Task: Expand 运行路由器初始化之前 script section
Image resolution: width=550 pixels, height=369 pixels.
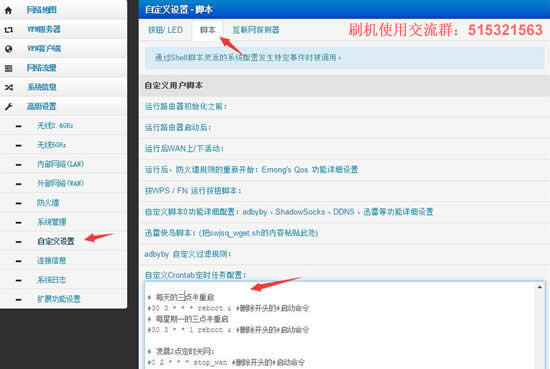Action: (x=186, y=106)
